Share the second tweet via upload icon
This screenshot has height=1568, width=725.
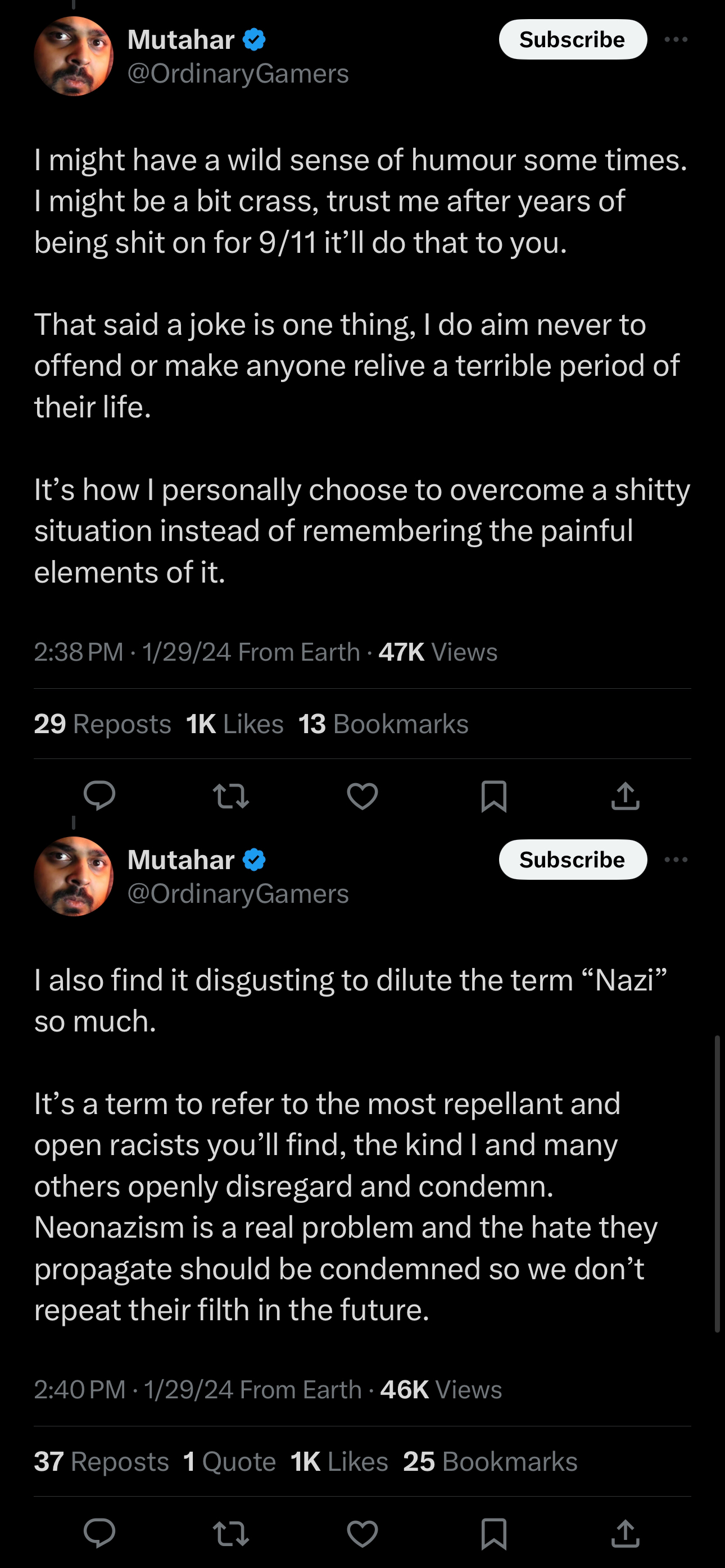(625, 1533)
